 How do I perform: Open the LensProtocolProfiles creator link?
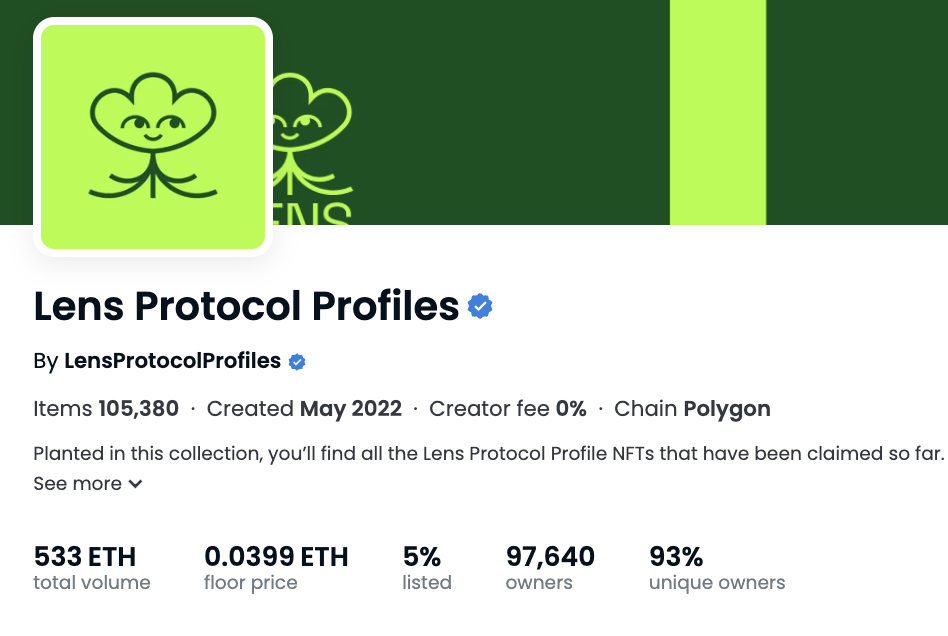tap(172, 361)
